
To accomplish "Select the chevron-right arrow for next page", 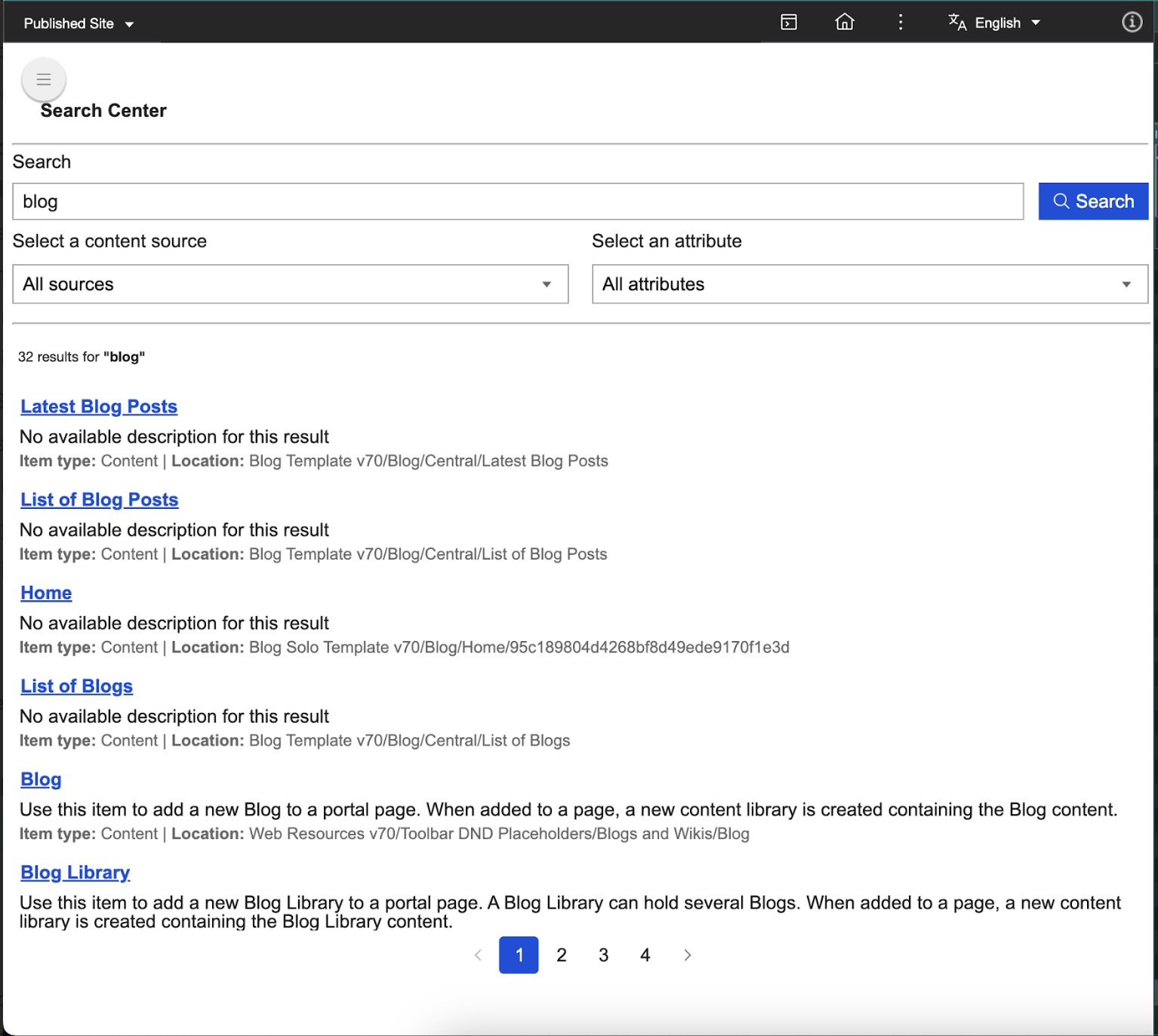I will (x=688, y=954).
